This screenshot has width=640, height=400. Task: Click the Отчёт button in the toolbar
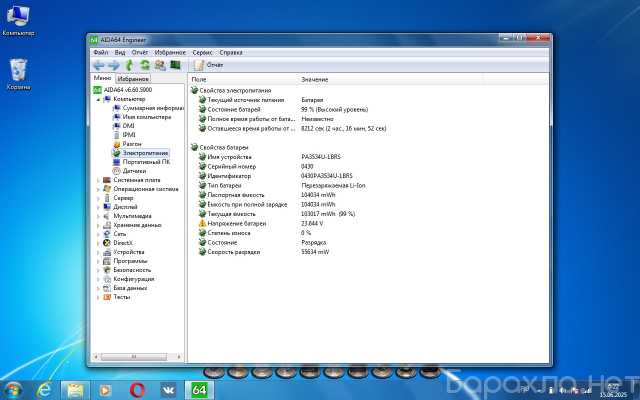(209, 65)
